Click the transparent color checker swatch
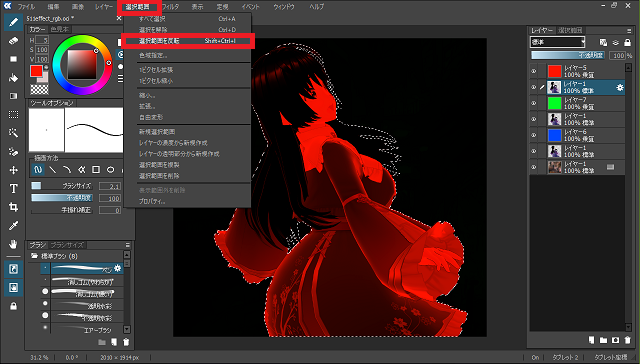The height and width of the screenshot is (364, 640). (40, 89)
